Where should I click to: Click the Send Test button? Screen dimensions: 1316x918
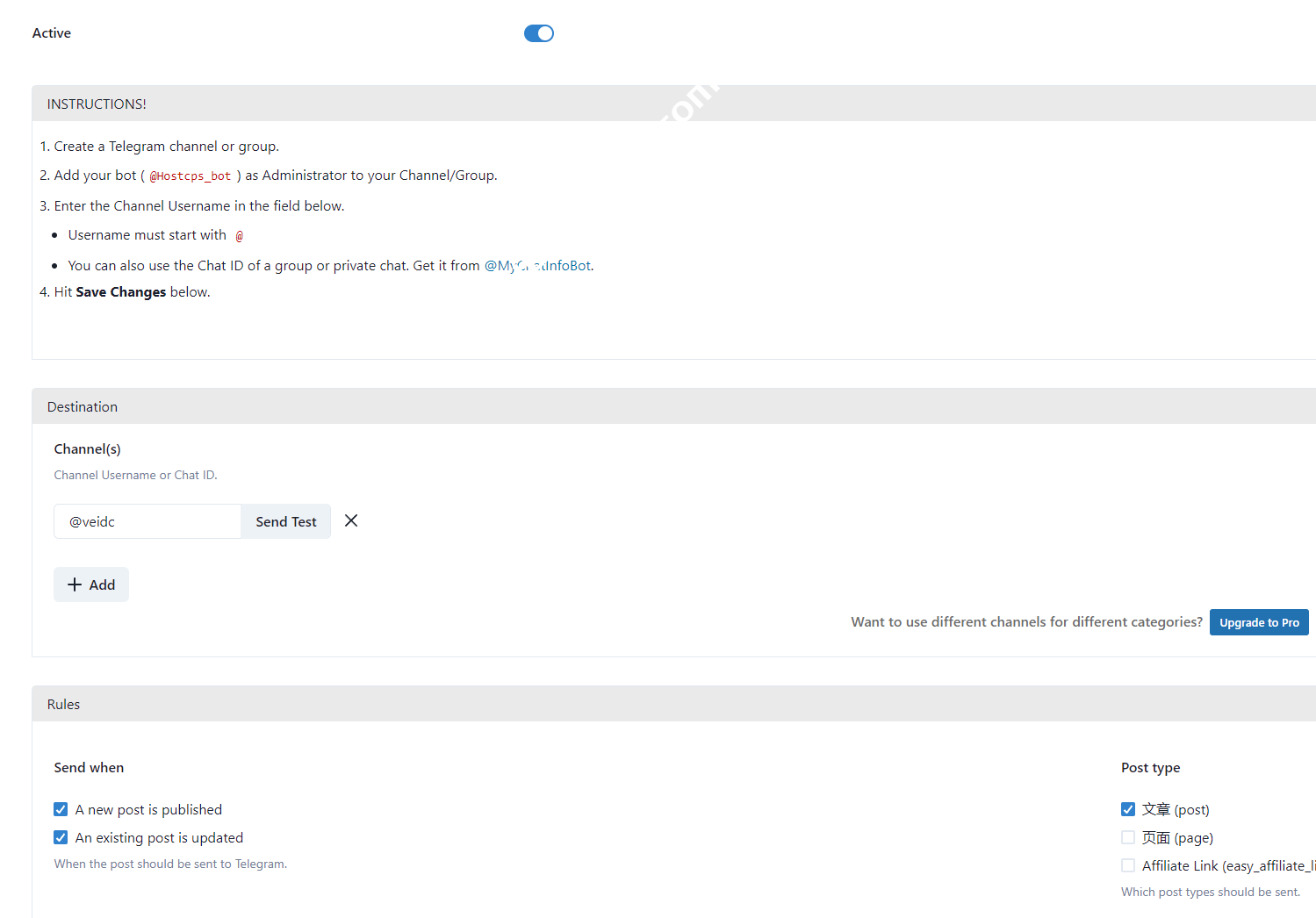(x=285, y=521)
